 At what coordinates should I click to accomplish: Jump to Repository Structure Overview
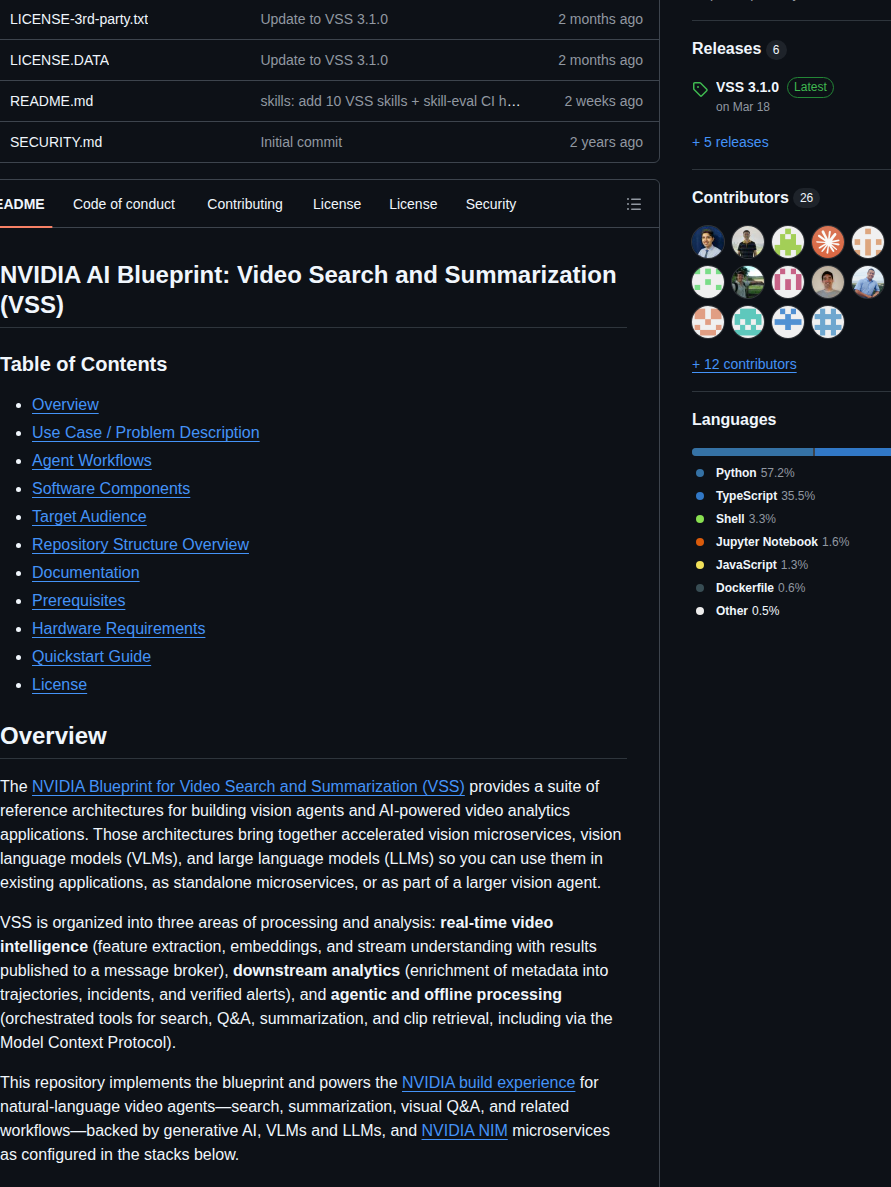[x=140, y=545]
